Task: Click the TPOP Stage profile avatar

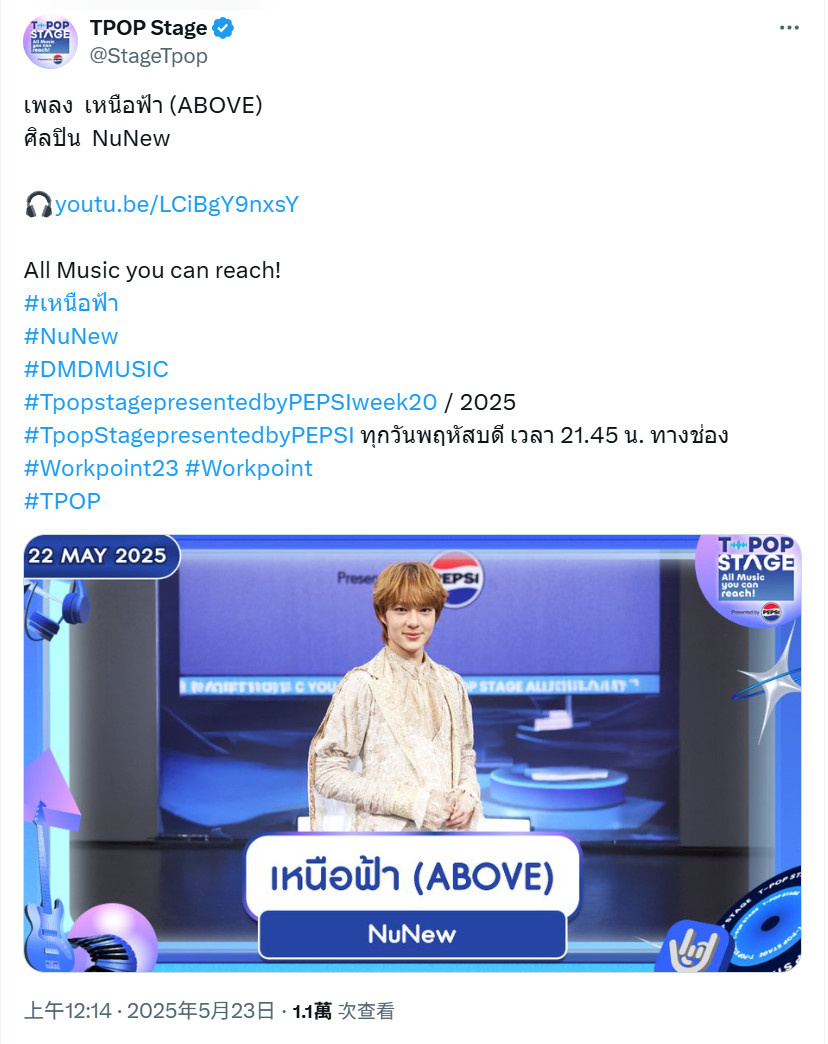Action: tap(51, 41)
